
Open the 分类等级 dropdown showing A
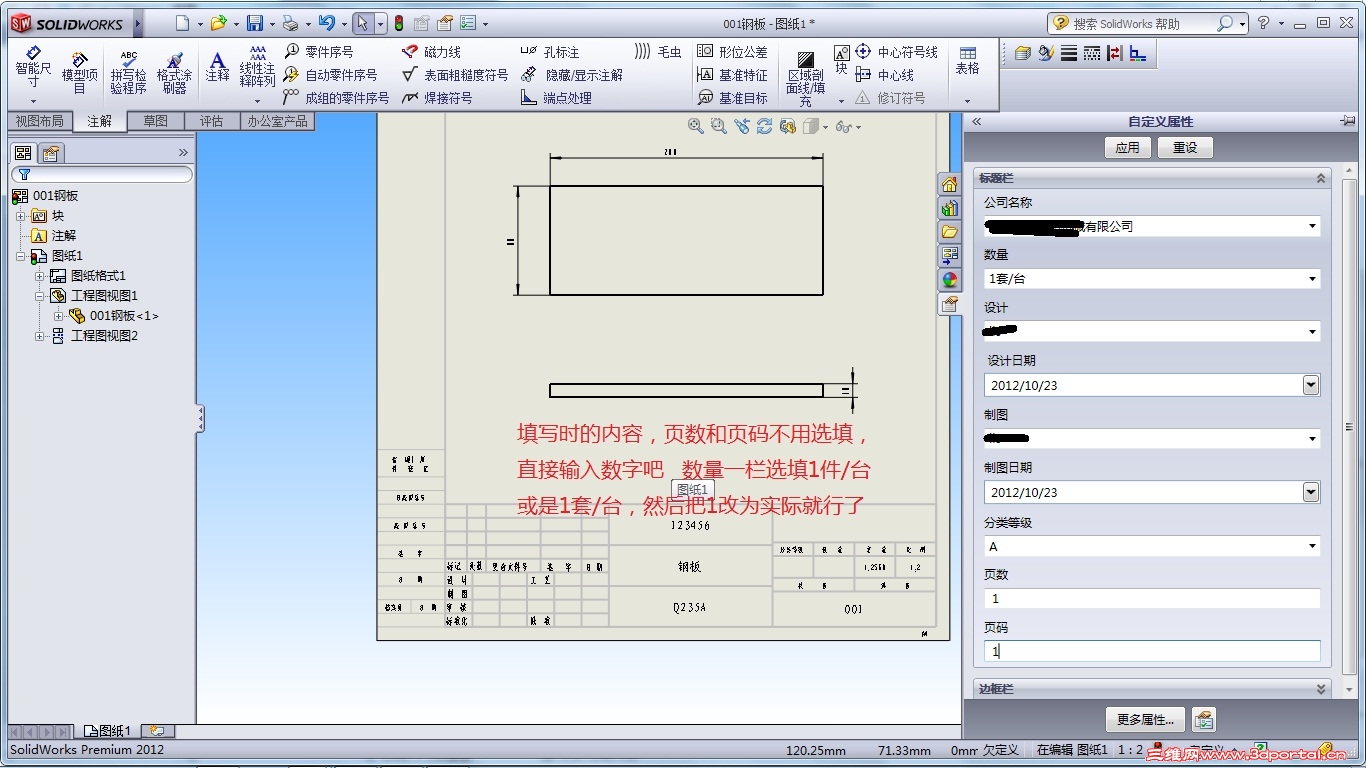1312,546
